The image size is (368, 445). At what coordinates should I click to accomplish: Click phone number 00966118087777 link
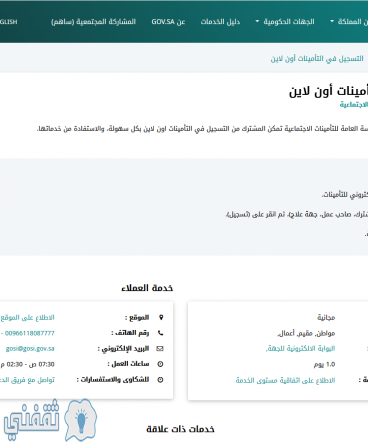coord(29,333)
